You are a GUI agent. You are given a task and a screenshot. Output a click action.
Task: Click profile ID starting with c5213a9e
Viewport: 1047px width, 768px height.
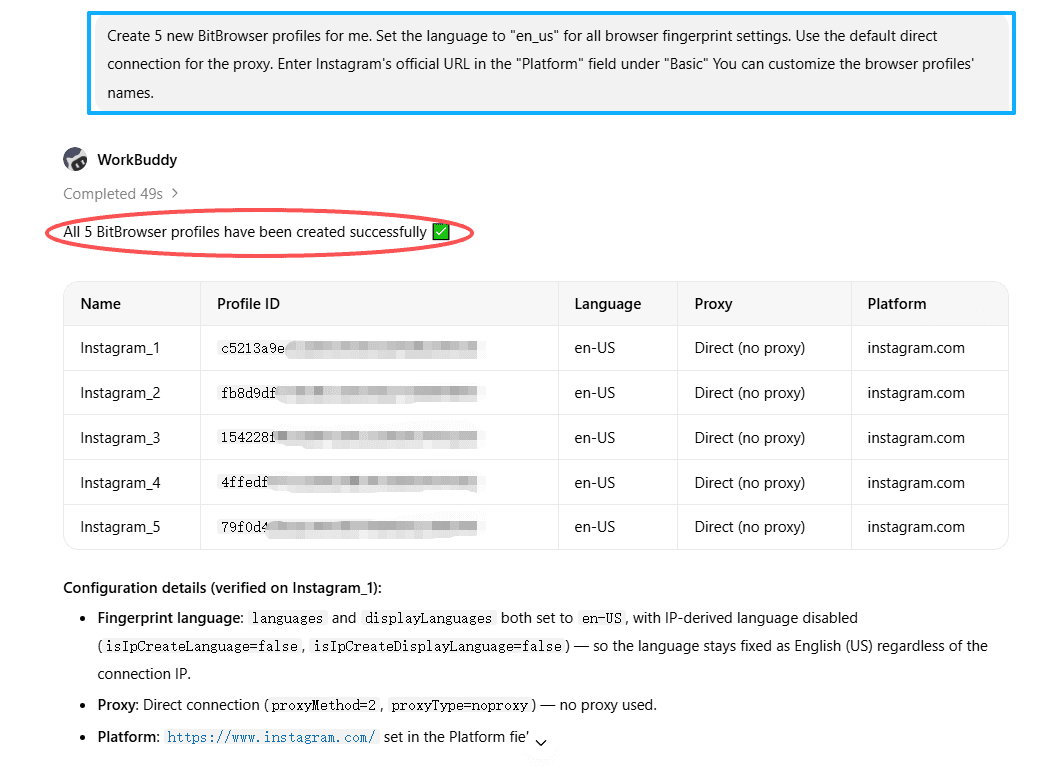349,348
